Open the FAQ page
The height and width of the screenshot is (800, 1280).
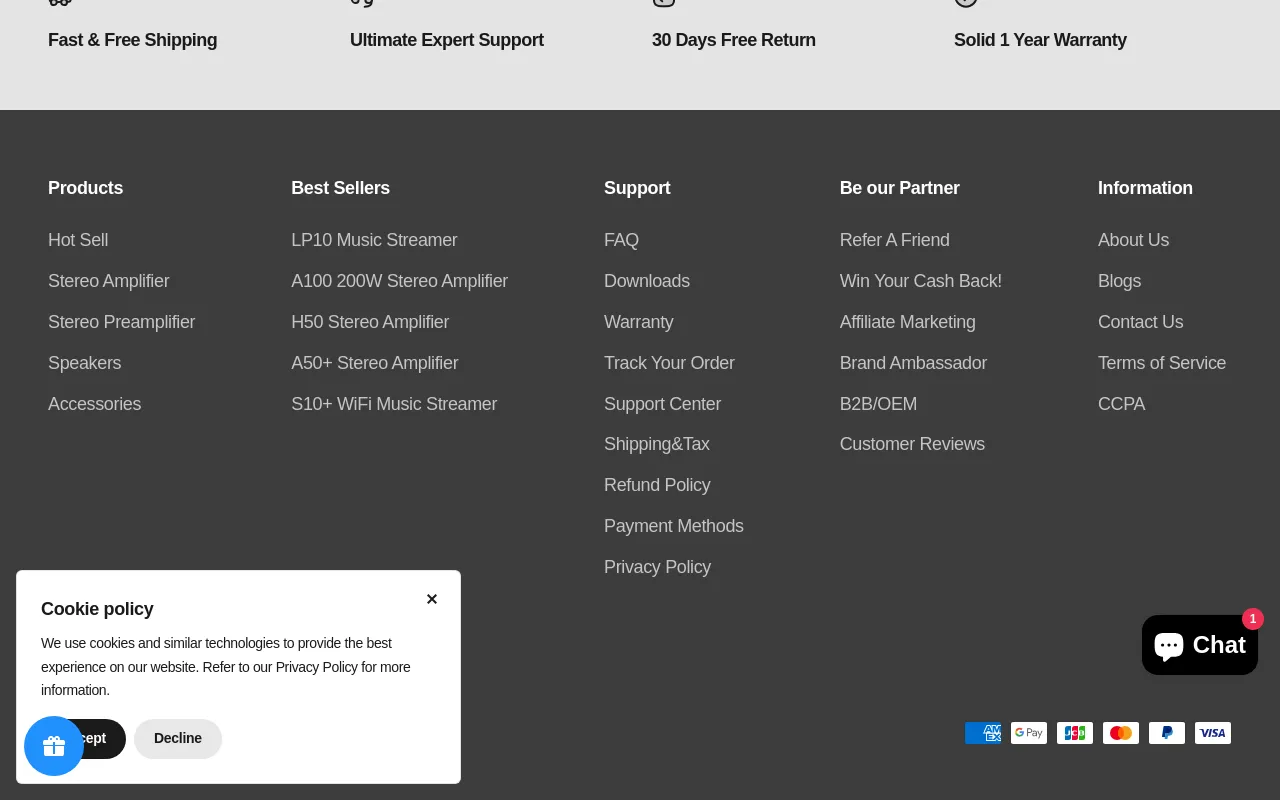(621, 240)
